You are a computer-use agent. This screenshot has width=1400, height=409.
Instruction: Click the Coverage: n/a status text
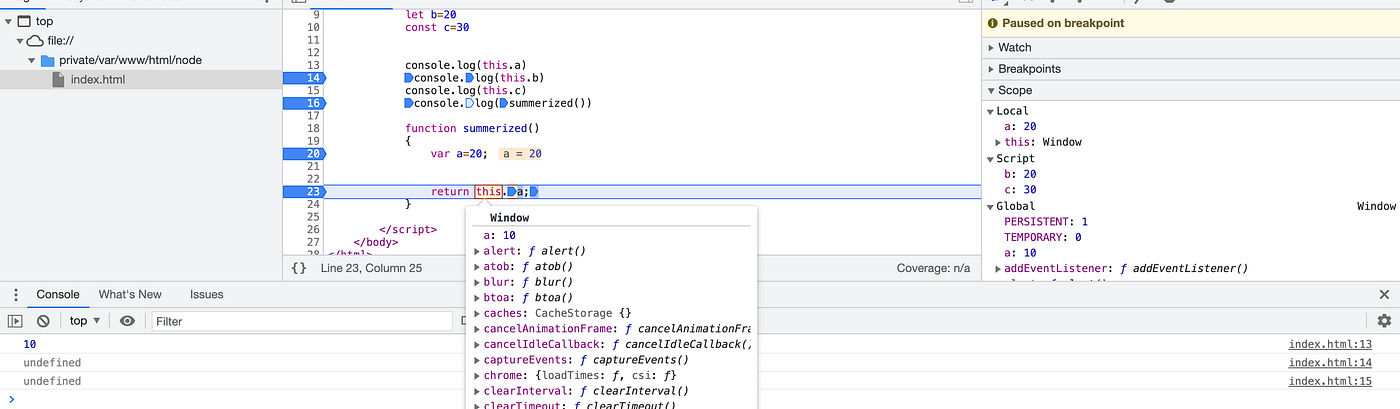click(x=935, y=268)
